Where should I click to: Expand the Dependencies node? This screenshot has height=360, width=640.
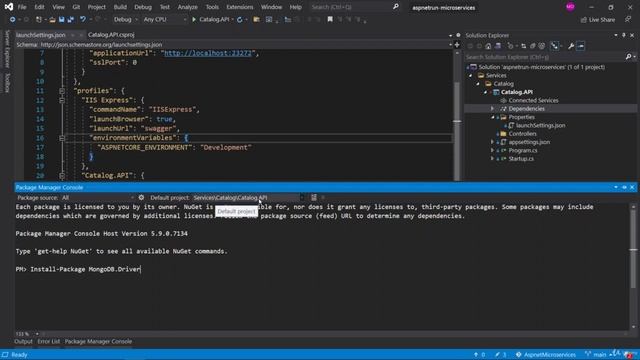coord(492,109)
